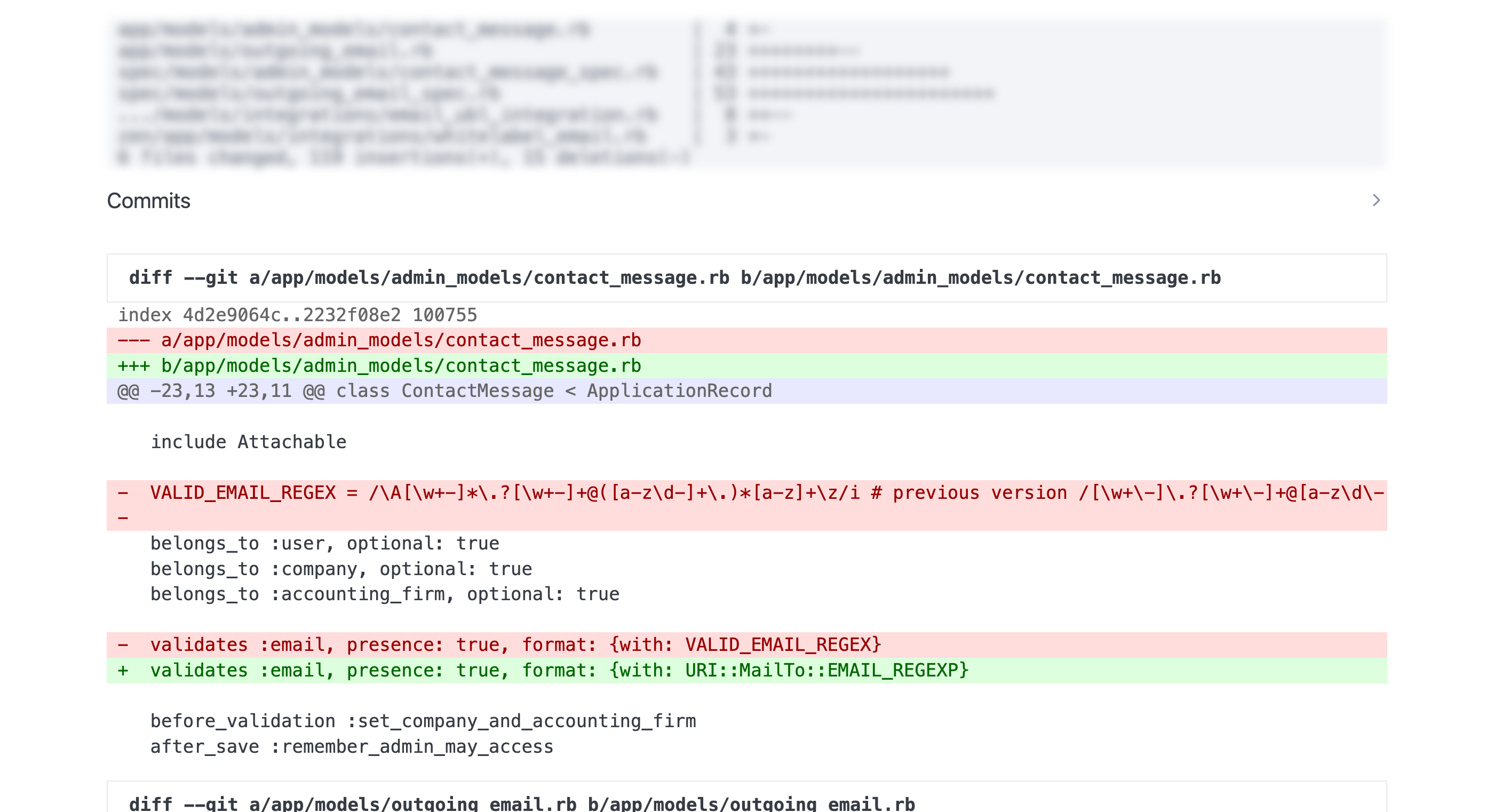Select the 'belongs_to :company' line
Viewport: 1494px width, 812px height.
click(x=341, y=568)
